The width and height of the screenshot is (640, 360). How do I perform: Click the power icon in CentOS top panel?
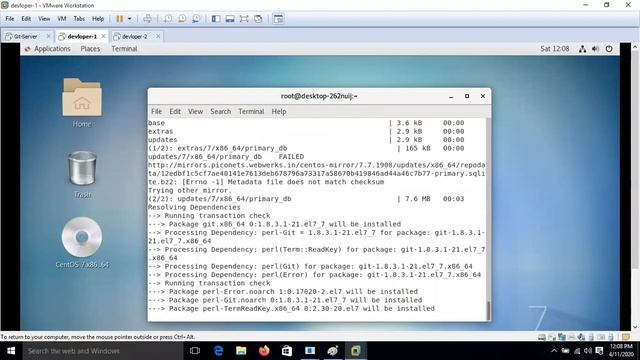tap(609, 49)
